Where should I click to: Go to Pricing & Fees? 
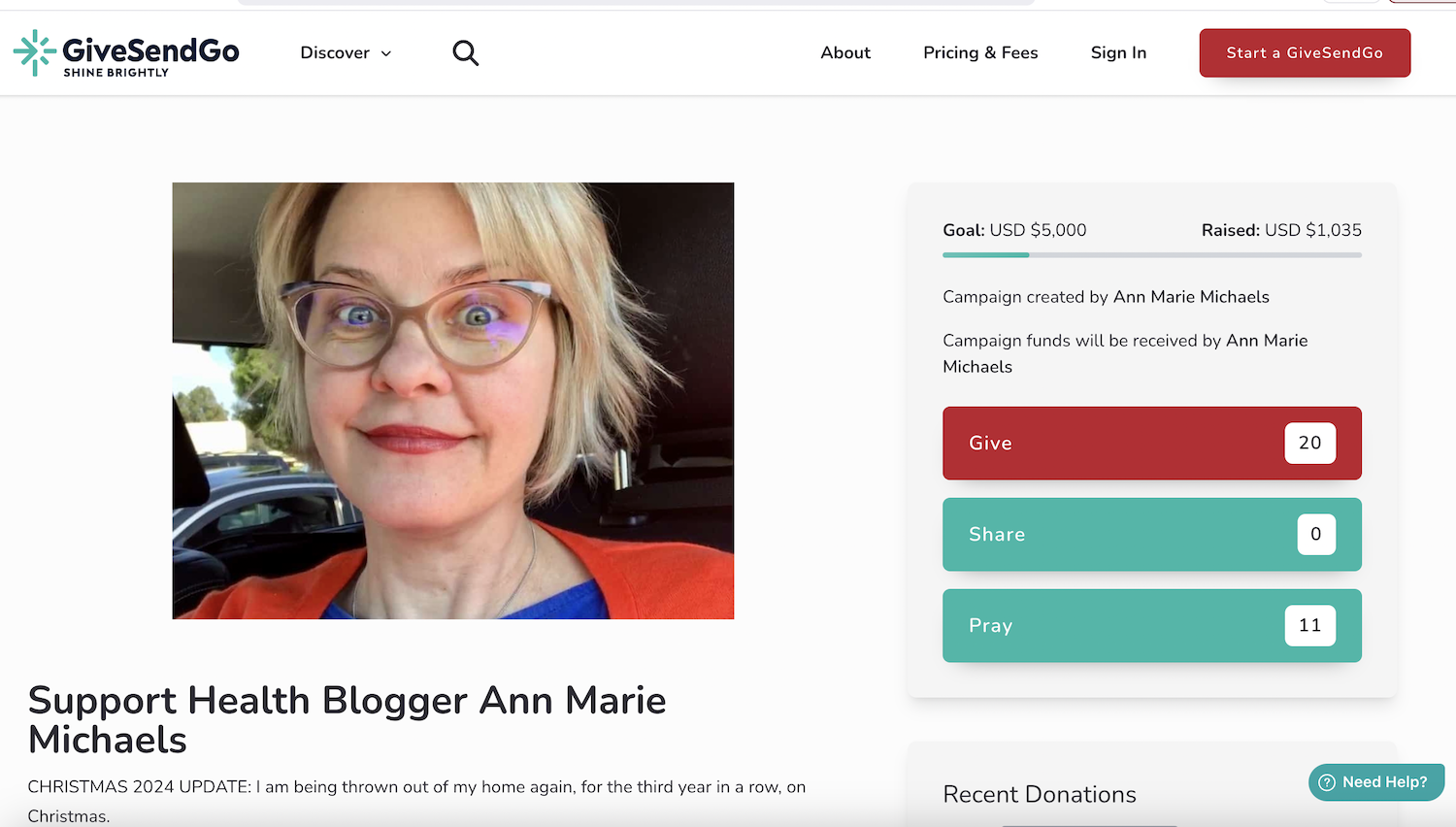pos(980,52)
